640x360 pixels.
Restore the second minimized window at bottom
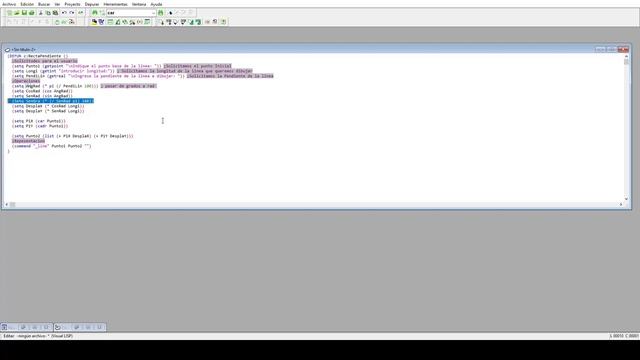click(77, 327)
